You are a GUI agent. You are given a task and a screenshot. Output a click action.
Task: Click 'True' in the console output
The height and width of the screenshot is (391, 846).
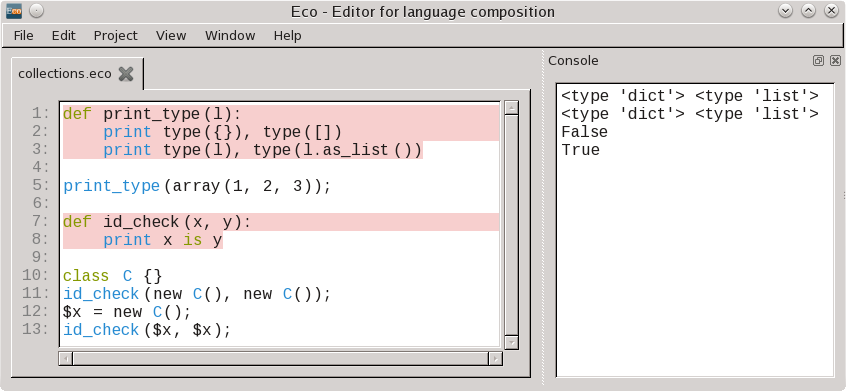[581, 149]
